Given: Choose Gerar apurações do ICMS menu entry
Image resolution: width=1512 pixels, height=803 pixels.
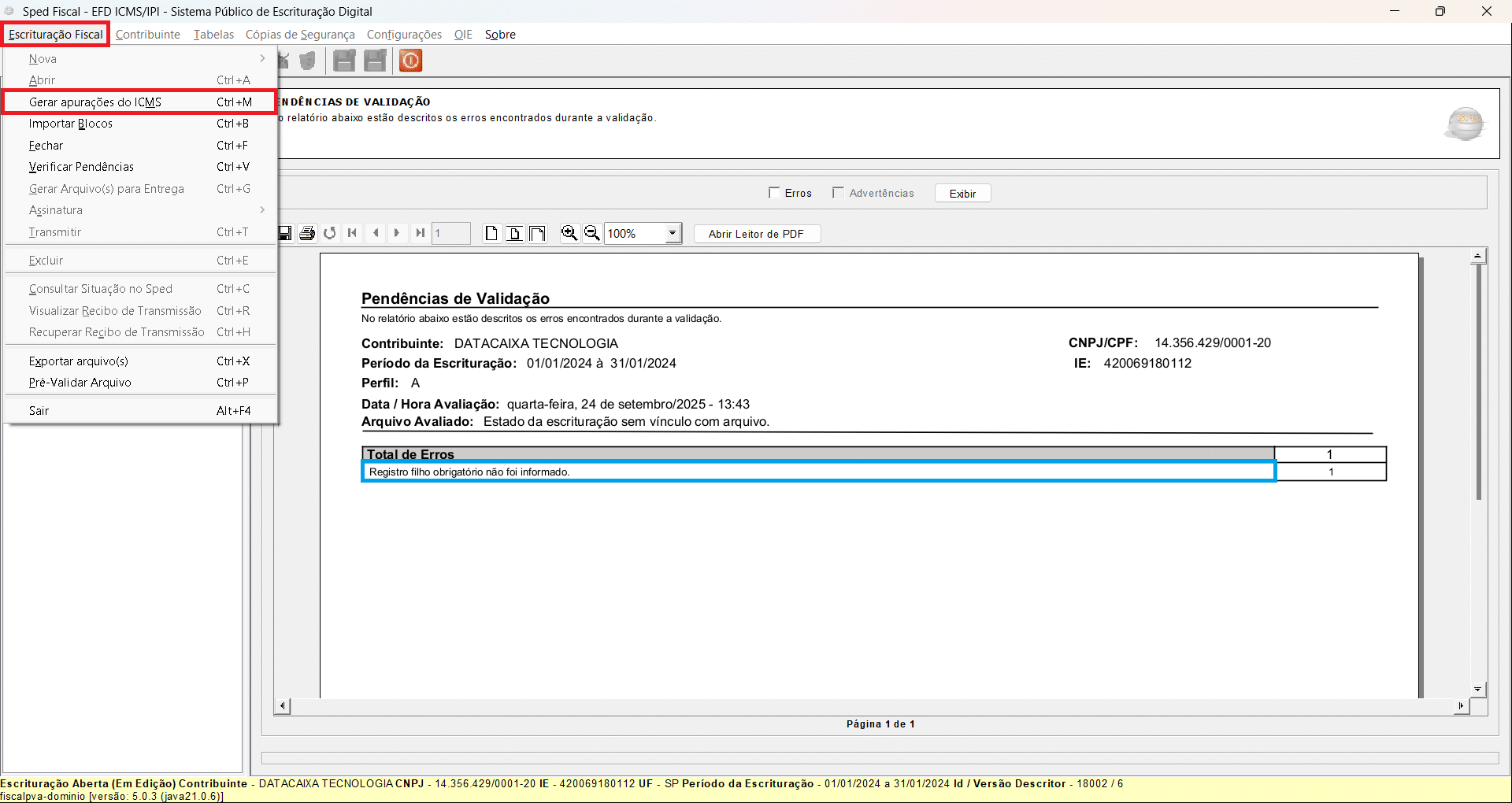Looking at the screenshot, I should click(95, 102).
